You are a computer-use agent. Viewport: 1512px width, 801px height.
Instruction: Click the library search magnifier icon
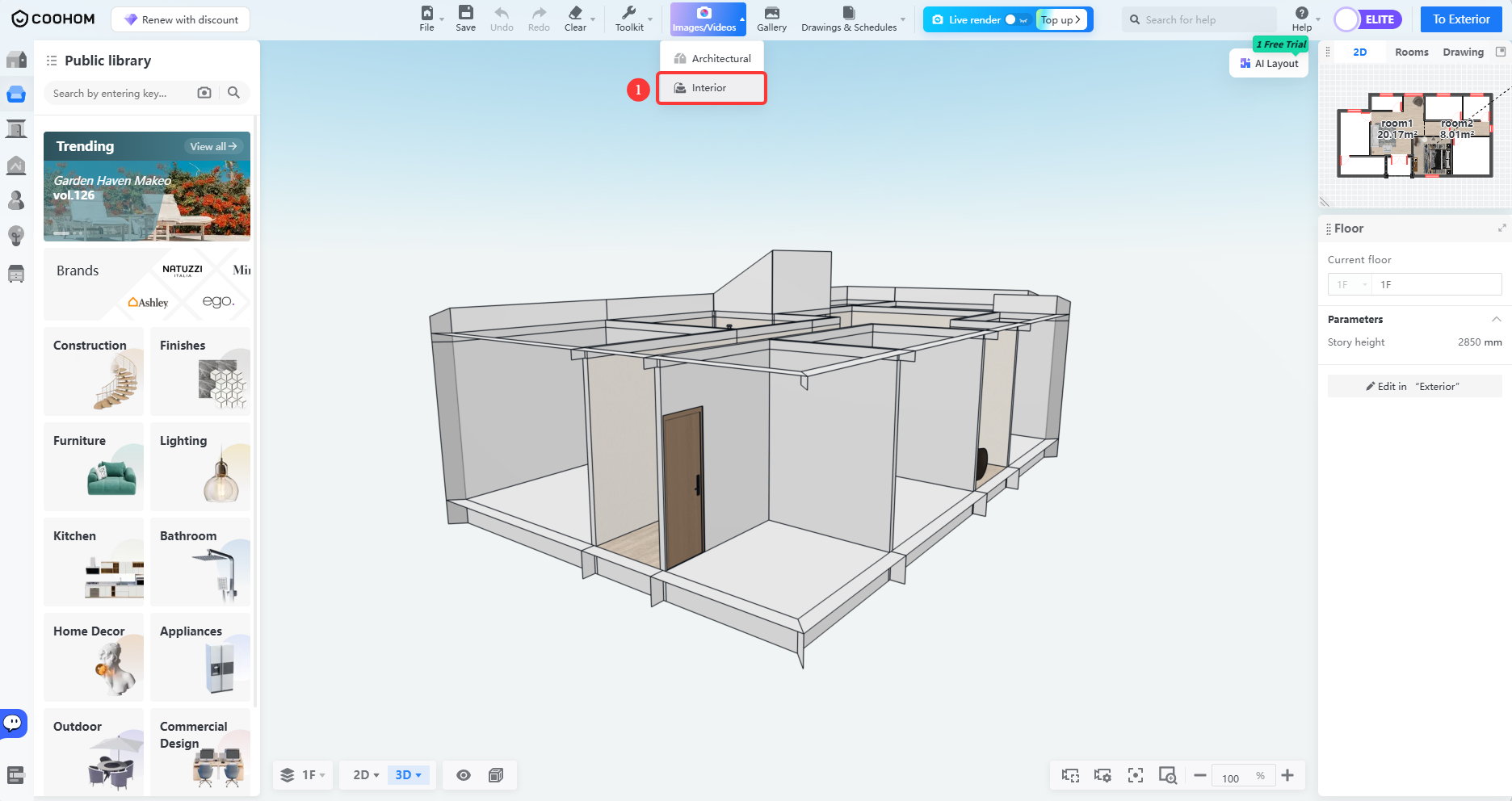233,93
